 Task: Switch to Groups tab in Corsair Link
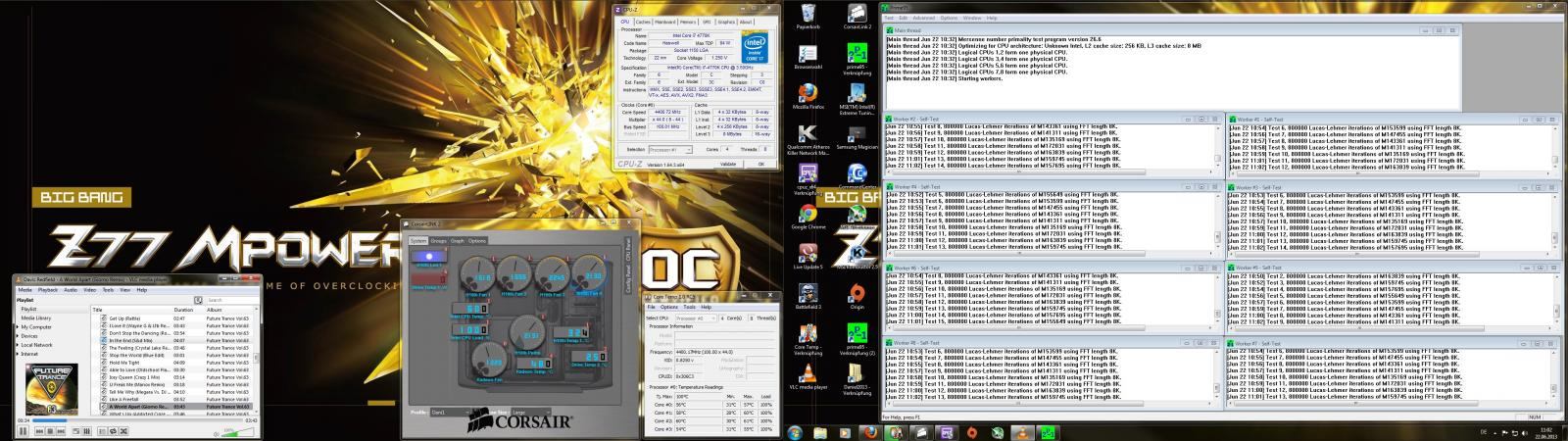point(437,240)
